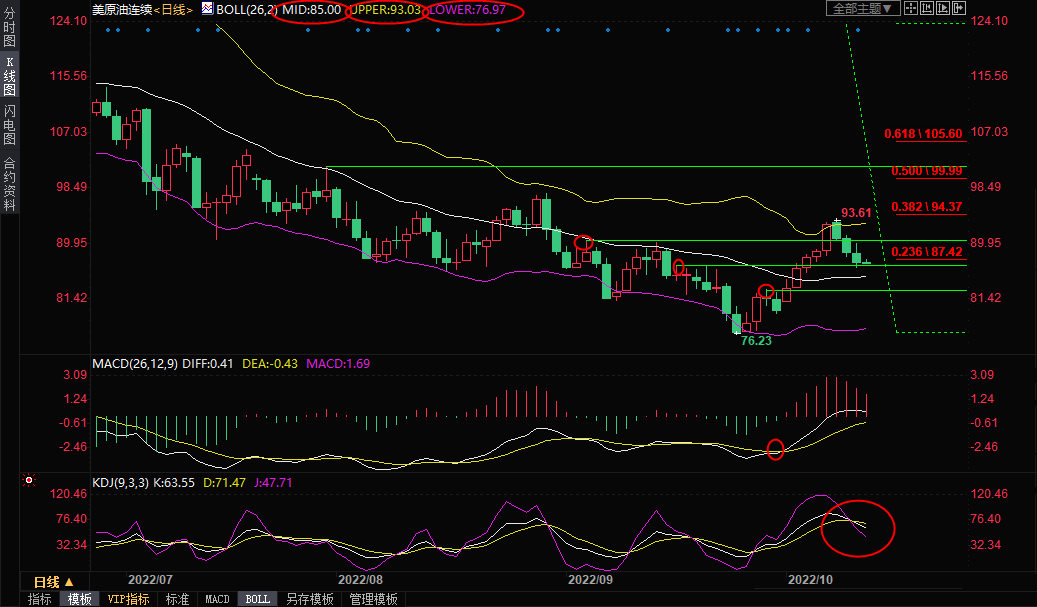Screen dimensions: 1037x607
Task: Open the 全部主题 dropdown
Action: coord(859,9)
